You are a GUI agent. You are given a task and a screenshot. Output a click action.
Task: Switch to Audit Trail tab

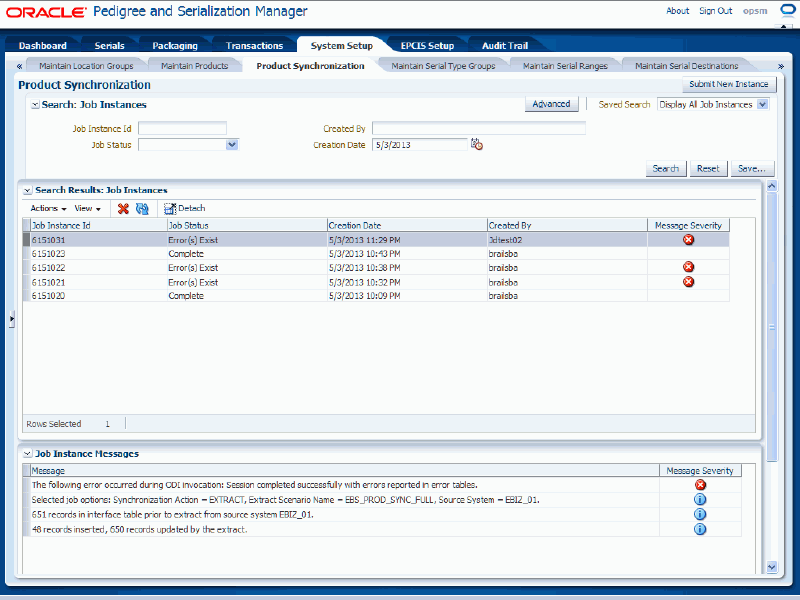click(505, 45)
